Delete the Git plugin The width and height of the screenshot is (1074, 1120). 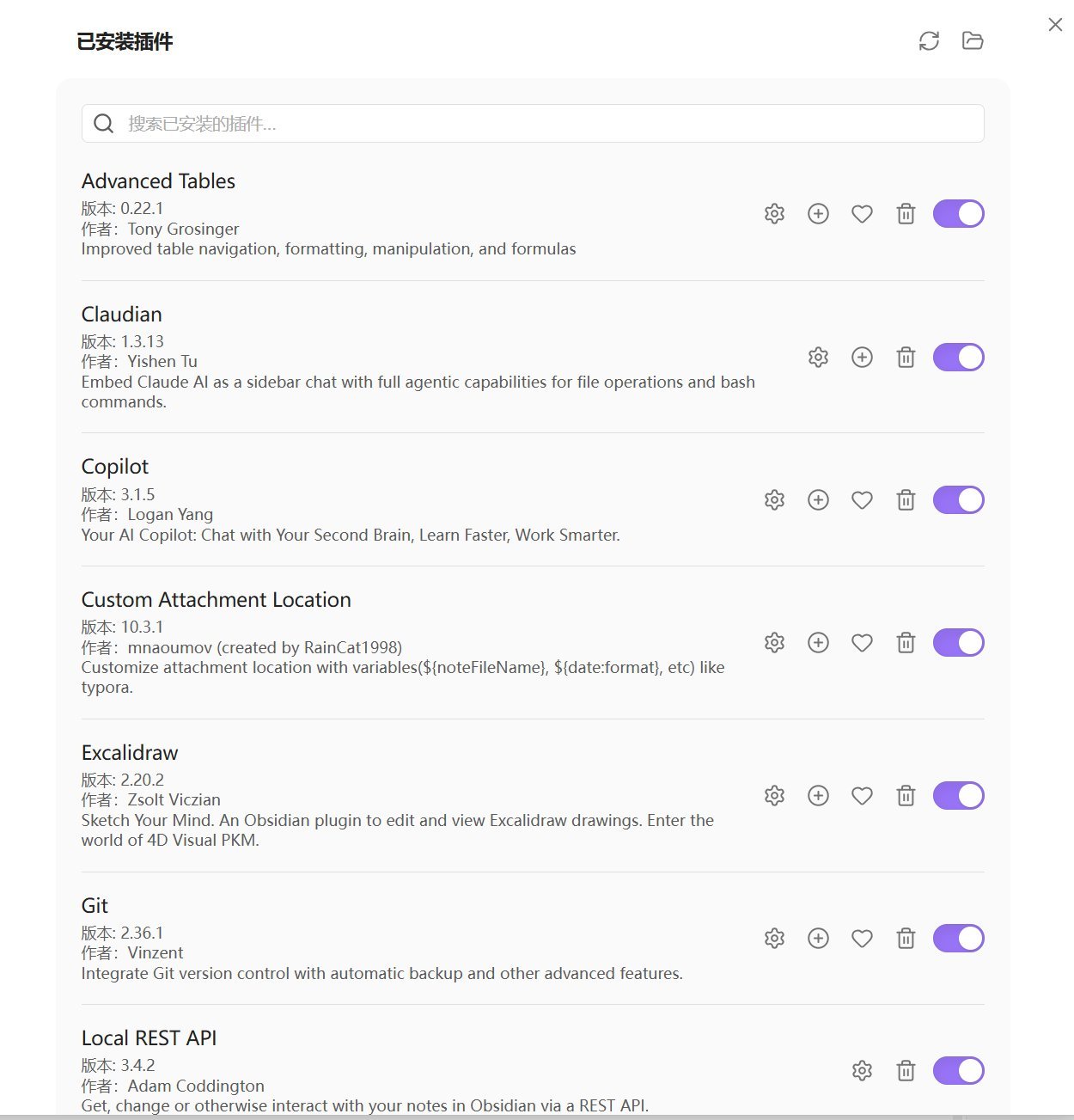906,938
